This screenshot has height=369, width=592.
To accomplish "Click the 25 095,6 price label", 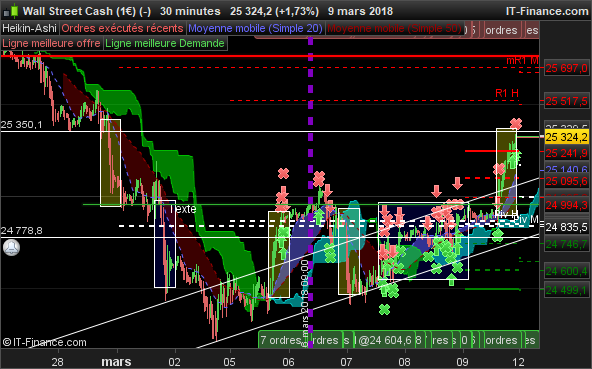I will point(566,181).
